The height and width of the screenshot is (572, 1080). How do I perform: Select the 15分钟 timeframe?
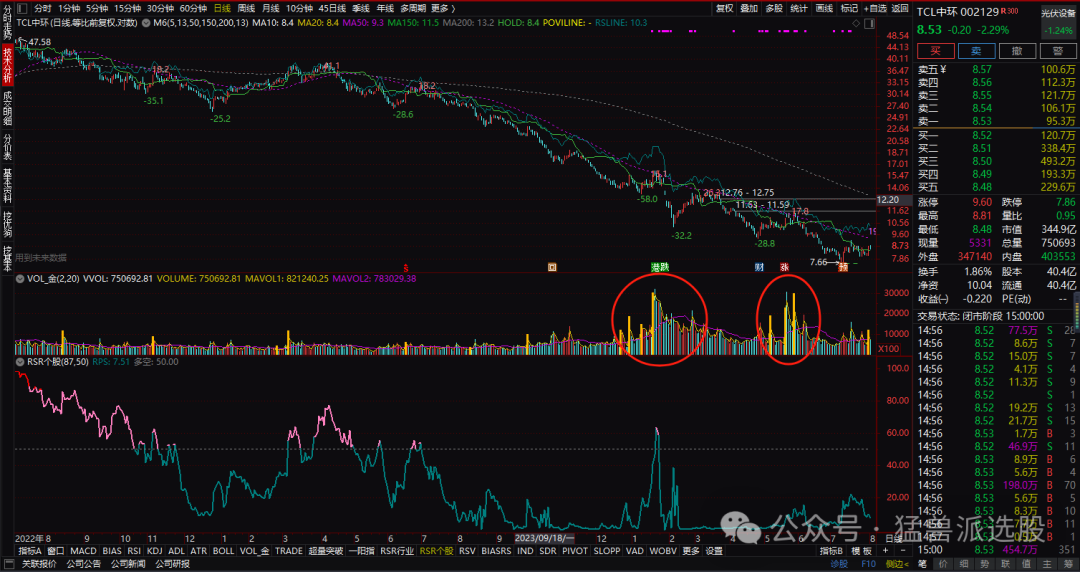[x=127, y=8]
